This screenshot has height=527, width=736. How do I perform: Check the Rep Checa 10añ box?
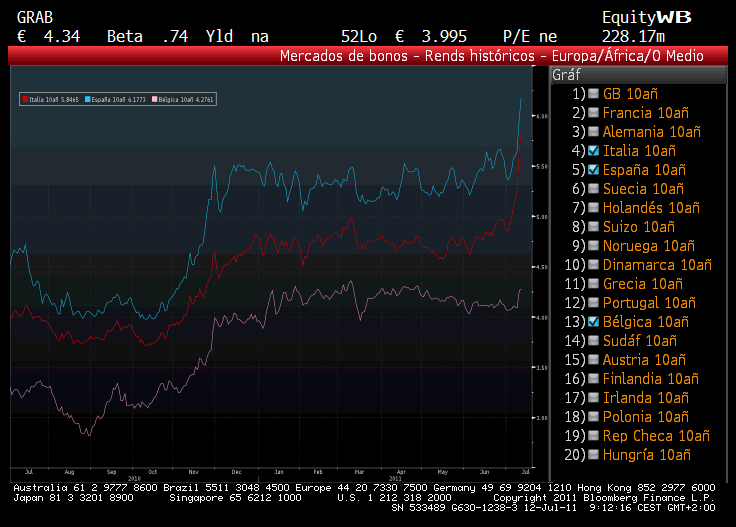(x=593, y=435)
